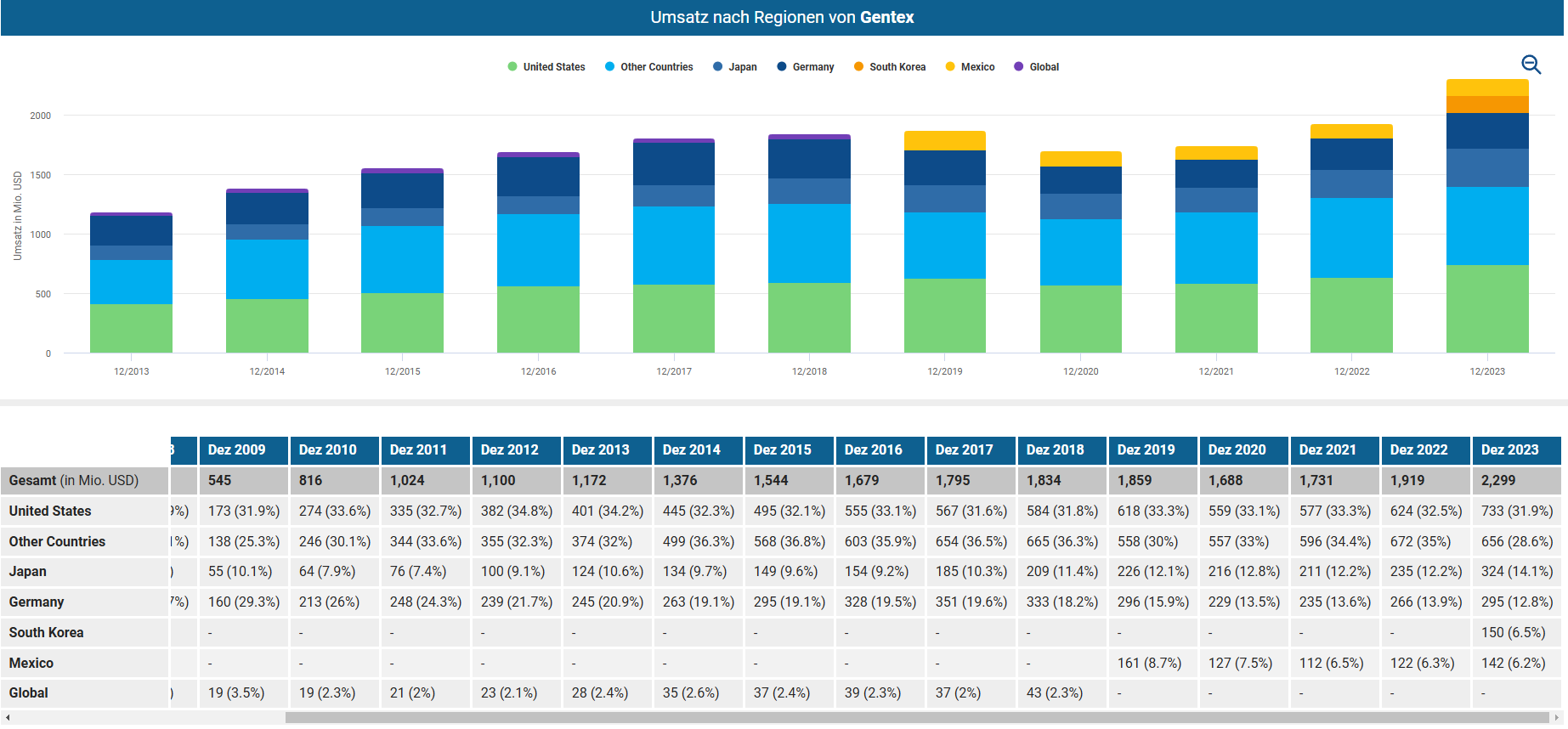Click the South Korea row label in table
This screenshot has width=1568, height=729.
(47, 633)
